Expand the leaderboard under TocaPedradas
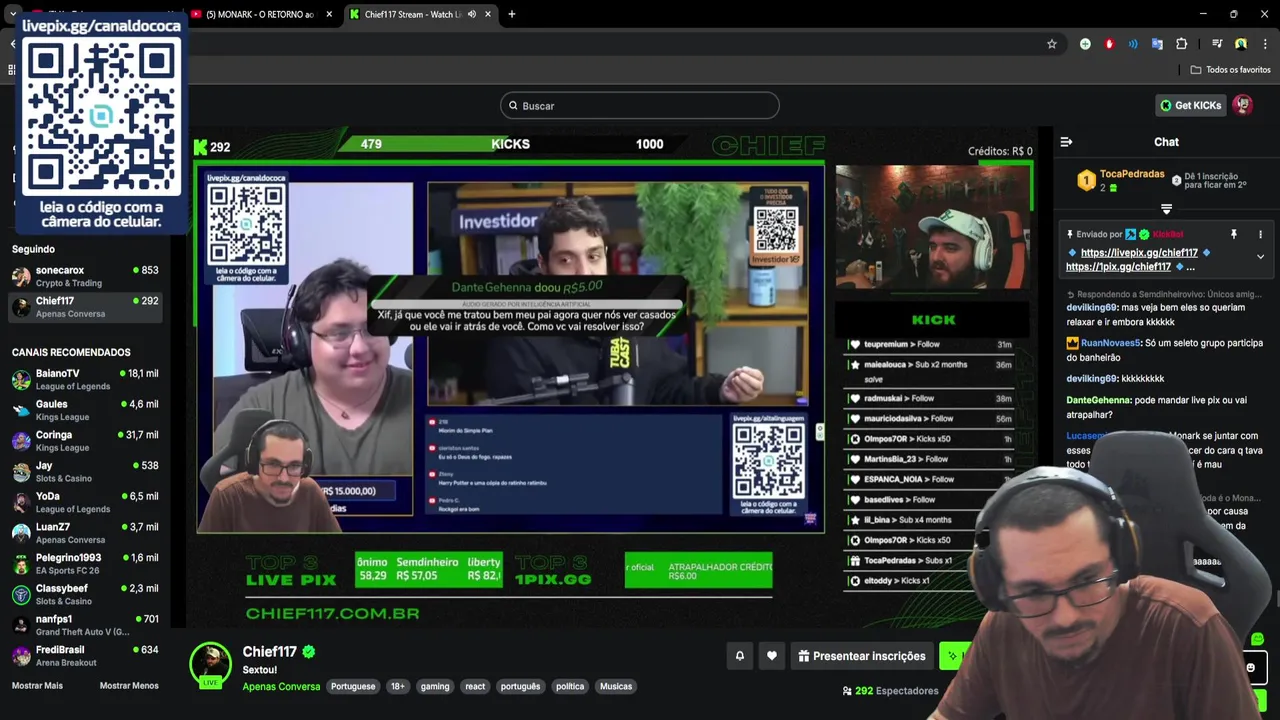This screenshot has width=1280, height=720. tap(1166, 209)
